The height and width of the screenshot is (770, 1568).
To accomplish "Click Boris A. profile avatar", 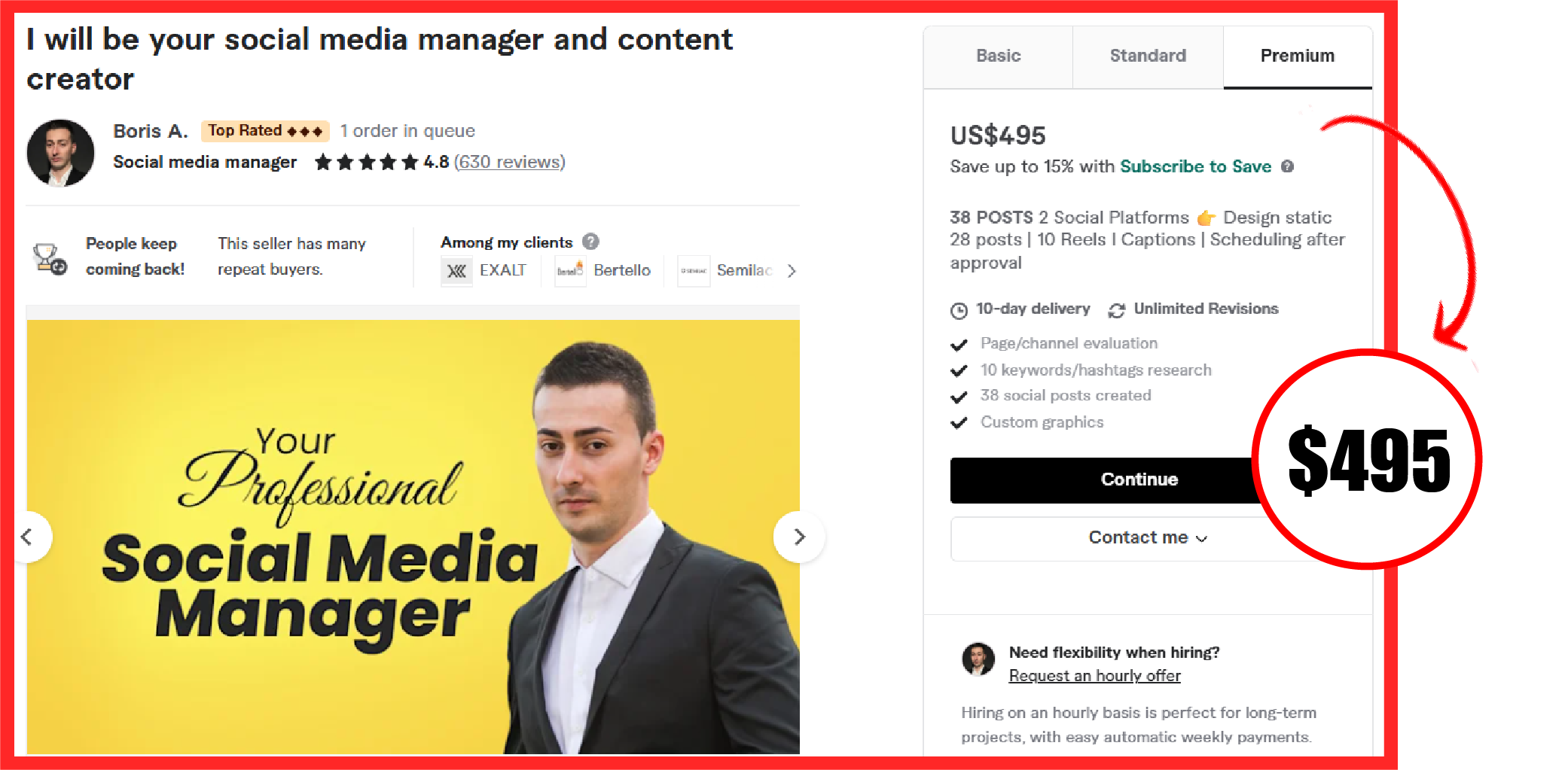I will pos(60,153).
